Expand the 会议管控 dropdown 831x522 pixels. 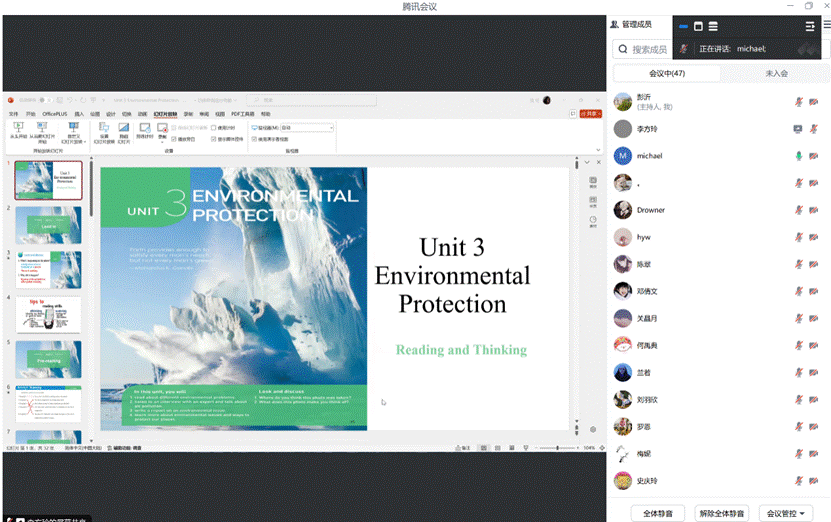pyautogui.click(x=785, y=513)
